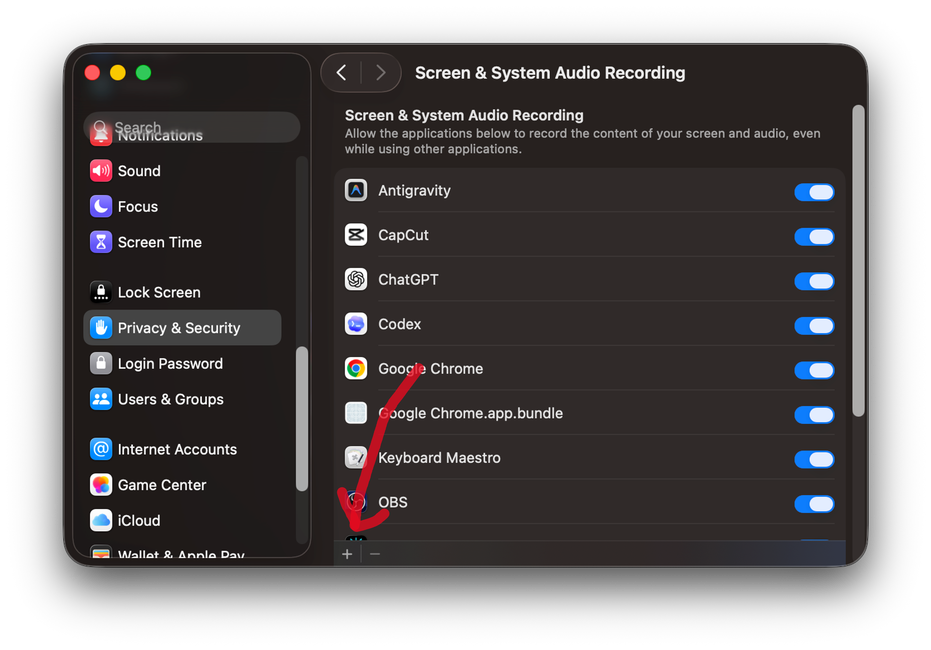931x650 pixels.
Task: Add an app with the plus button
Action: click(x=347, y=552)
